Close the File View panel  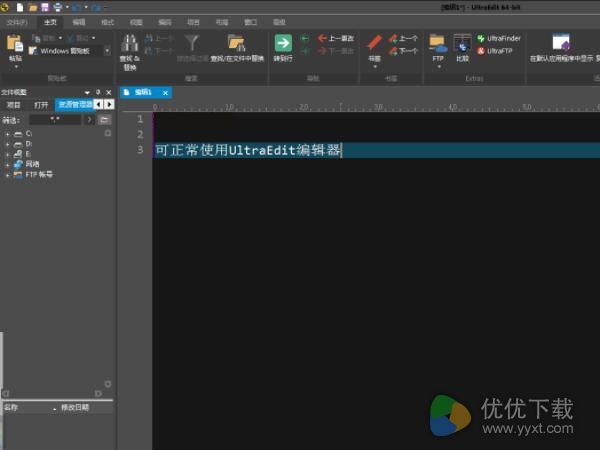tap(109, 92)
